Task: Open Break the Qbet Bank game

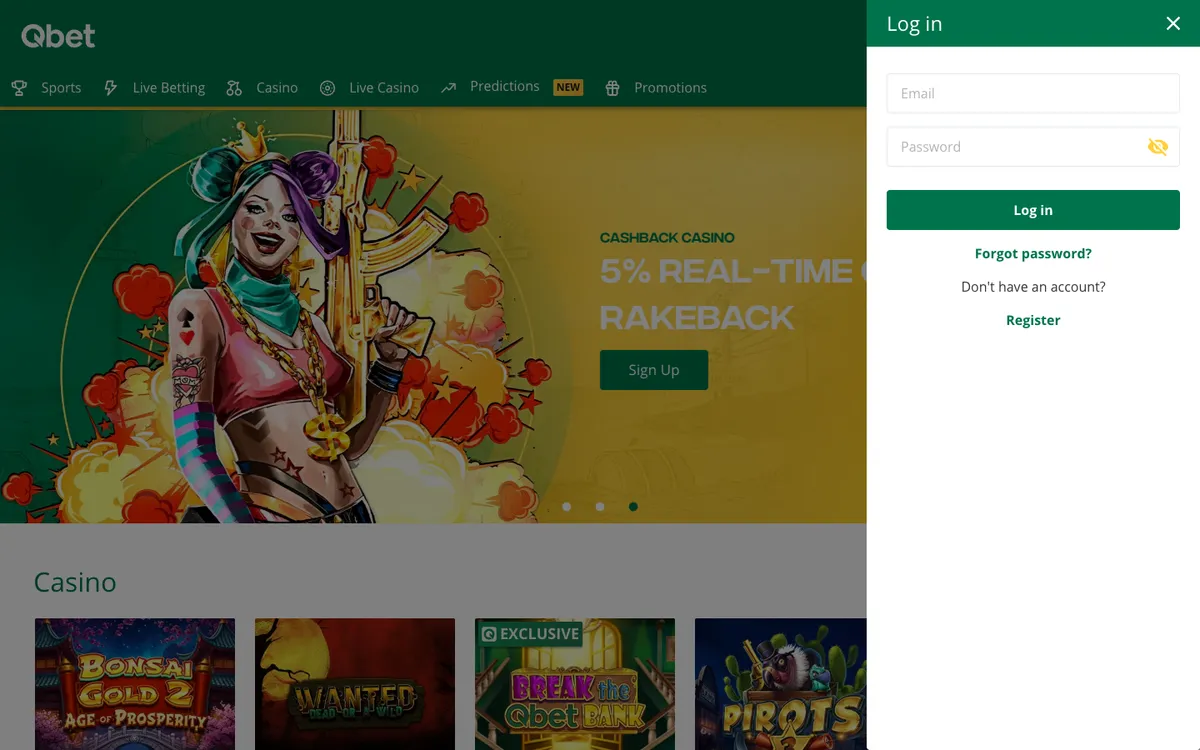Action: click(575, 684)
